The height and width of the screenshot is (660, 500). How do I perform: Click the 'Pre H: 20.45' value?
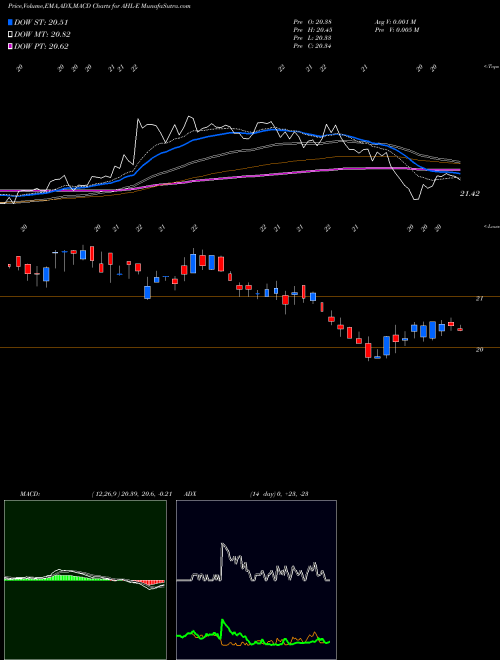(x=312, y=30)
